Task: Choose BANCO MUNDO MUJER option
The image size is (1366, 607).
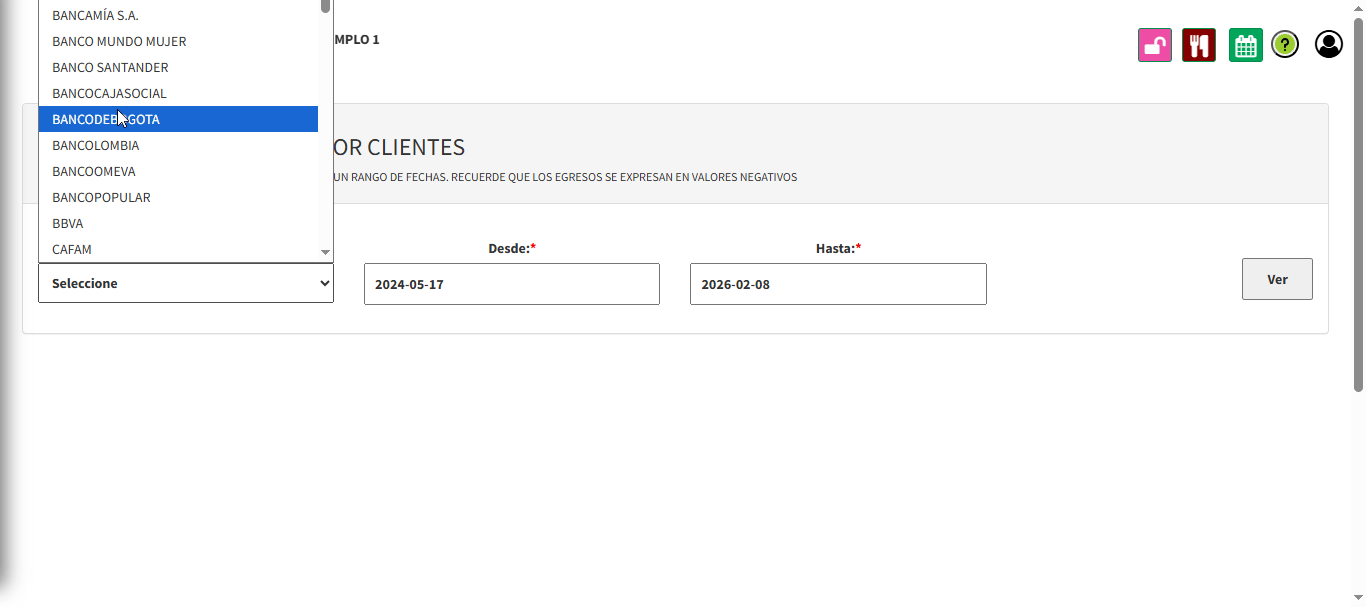Action: pos(119,41)
